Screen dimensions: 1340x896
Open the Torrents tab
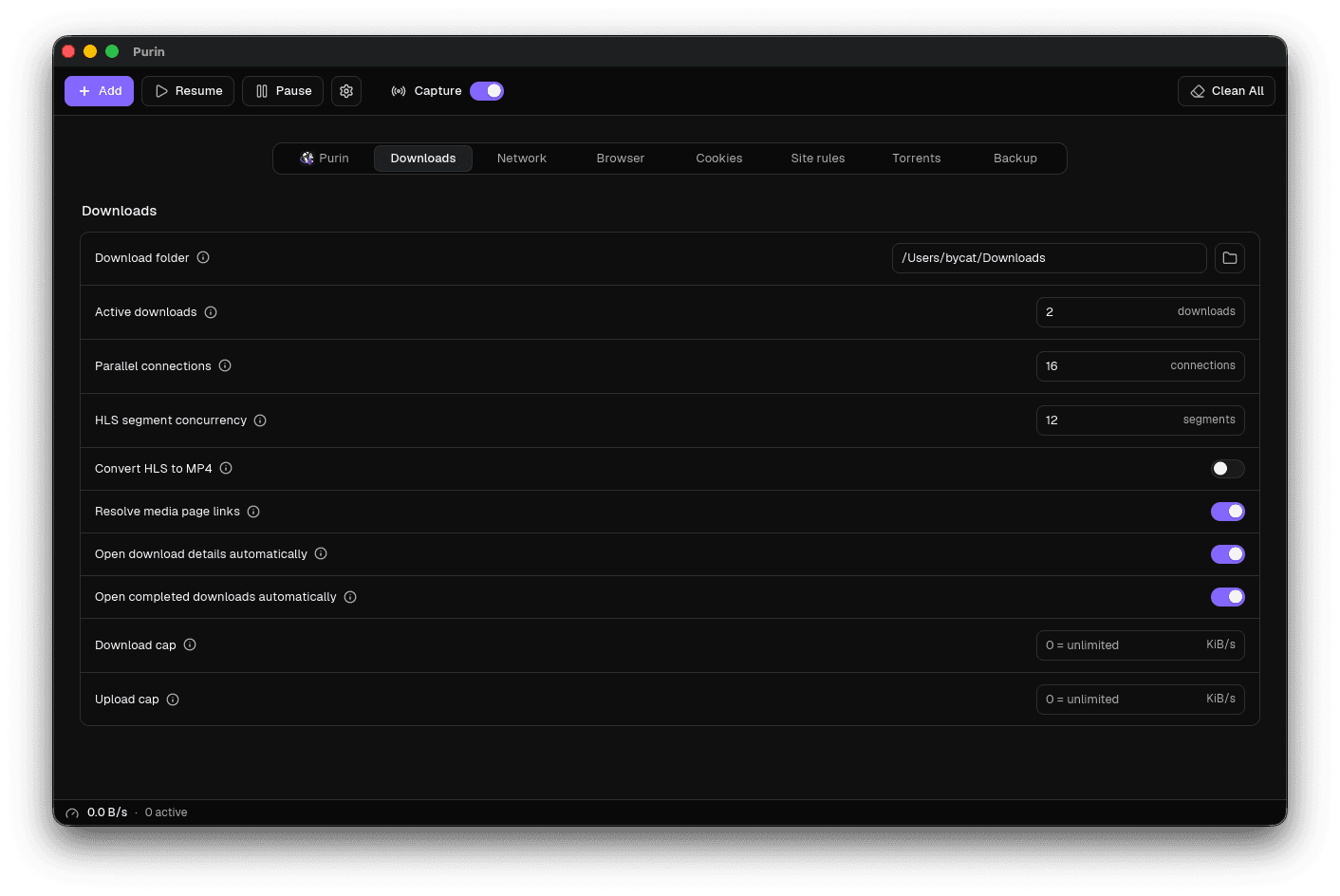click(917, 159)
